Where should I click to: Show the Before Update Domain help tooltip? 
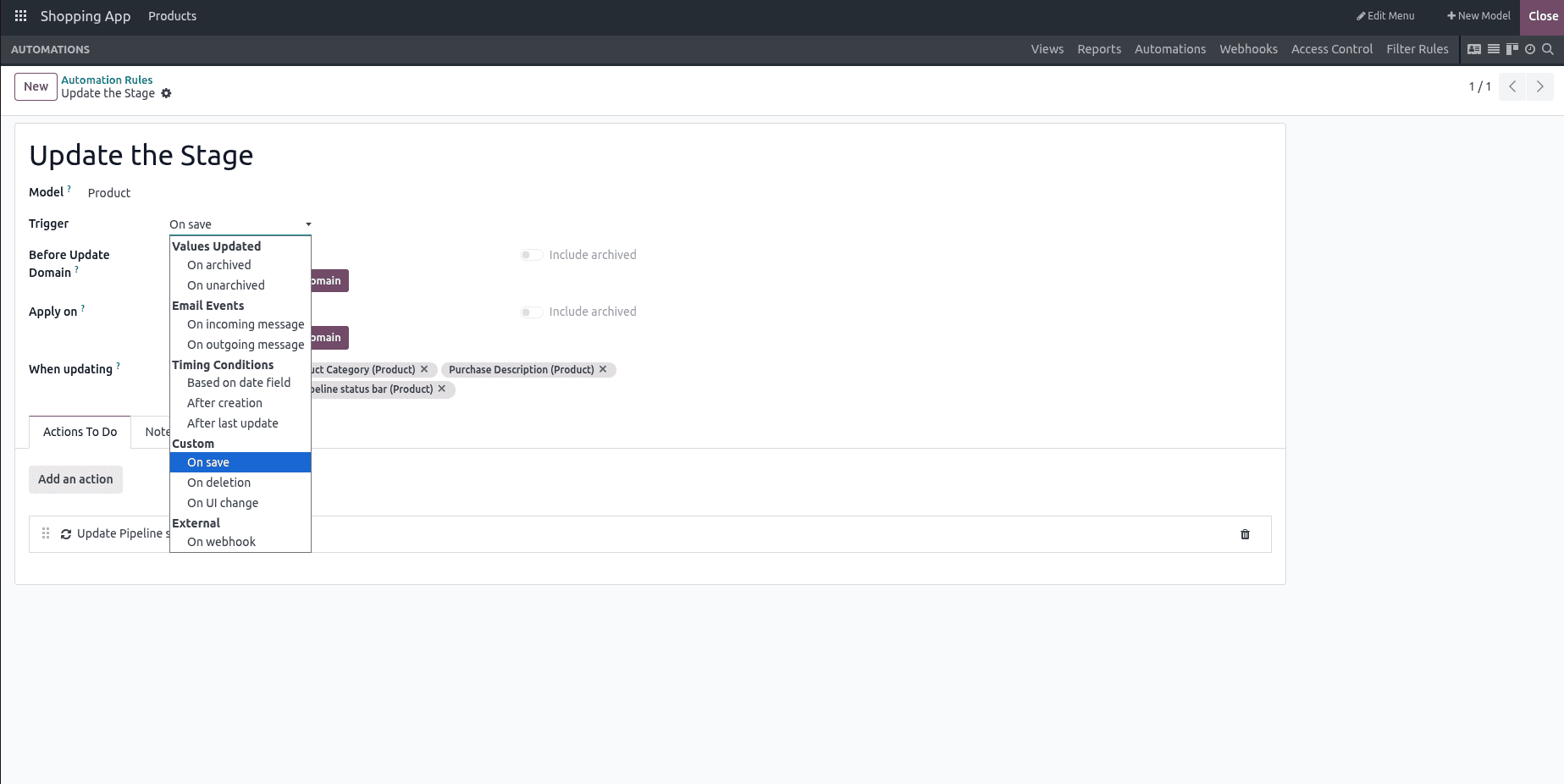76,269
